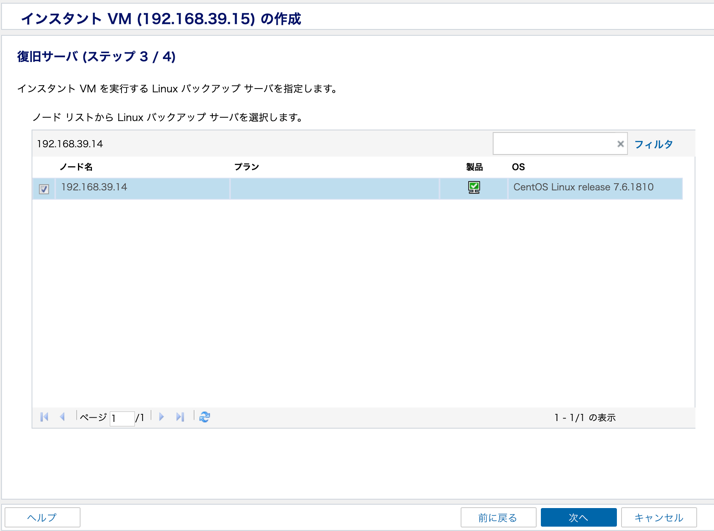This screenshot has width=714, height=531.
Task: Sort by 製品 column header
Action: click(474, 167)
